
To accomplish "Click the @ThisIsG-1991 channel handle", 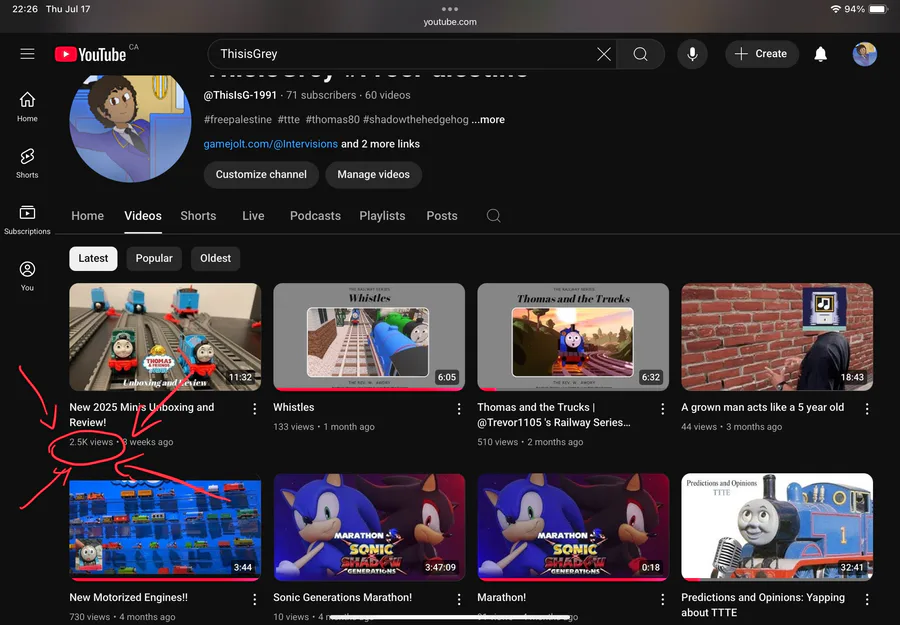I will pos(240,95).
